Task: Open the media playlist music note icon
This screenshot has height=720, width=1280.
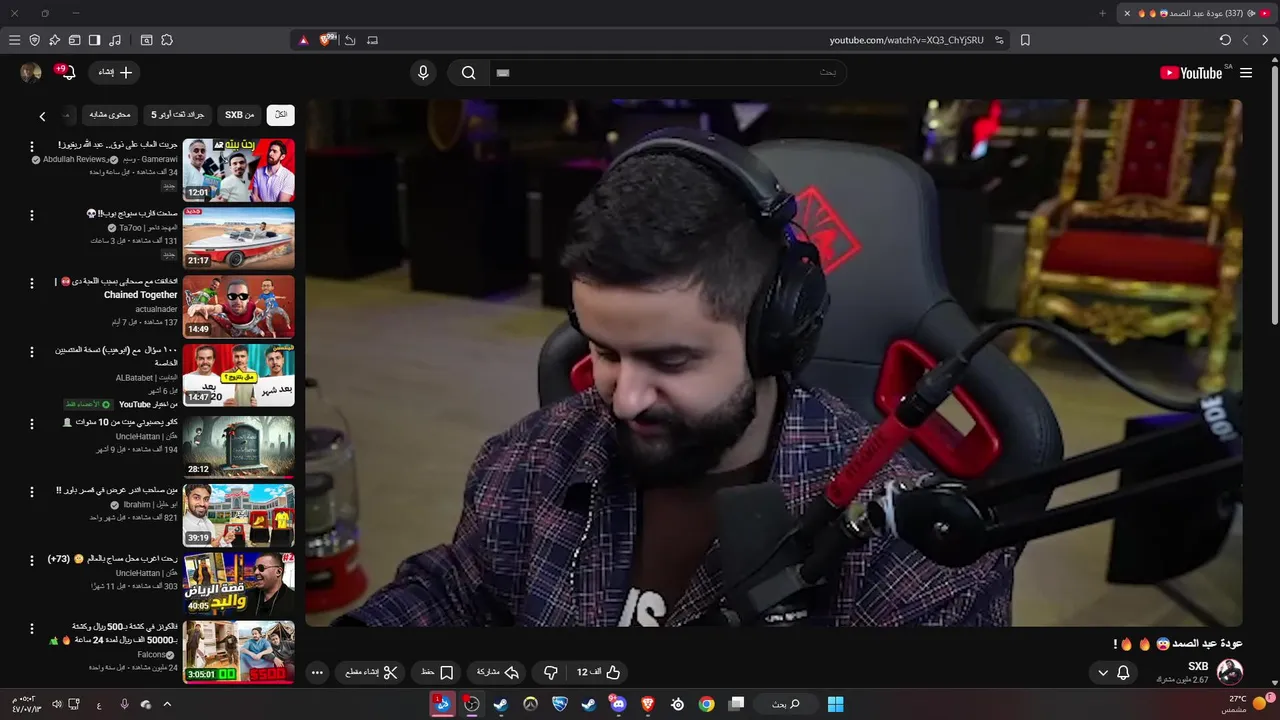Action: click(x=115, y=40)
